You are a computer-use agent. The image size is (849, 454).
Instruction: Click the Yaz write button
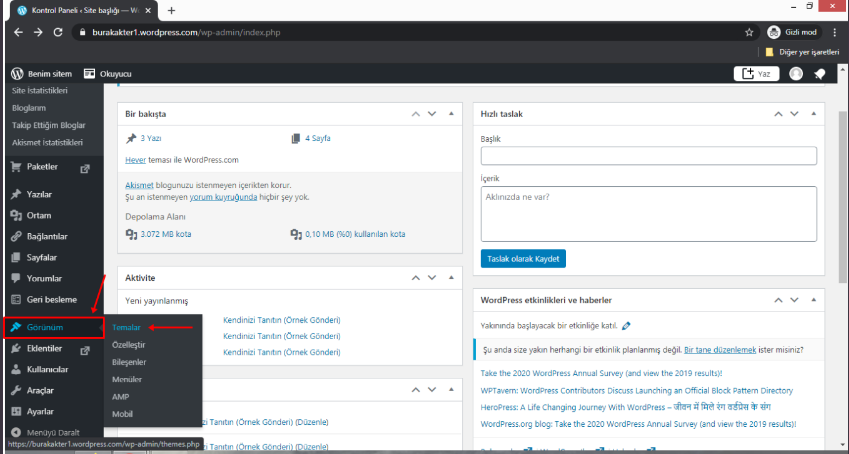[757, 74]
